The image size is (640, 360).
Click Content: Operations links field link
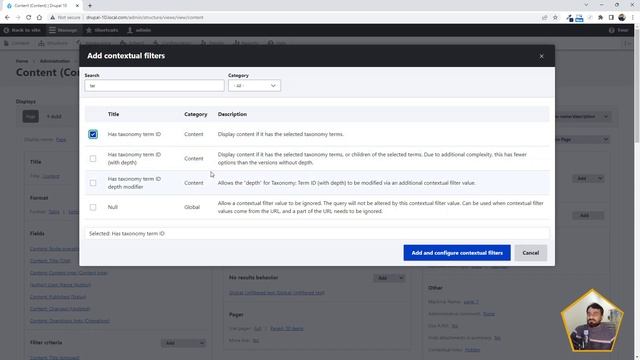click(x=70, y=321)
